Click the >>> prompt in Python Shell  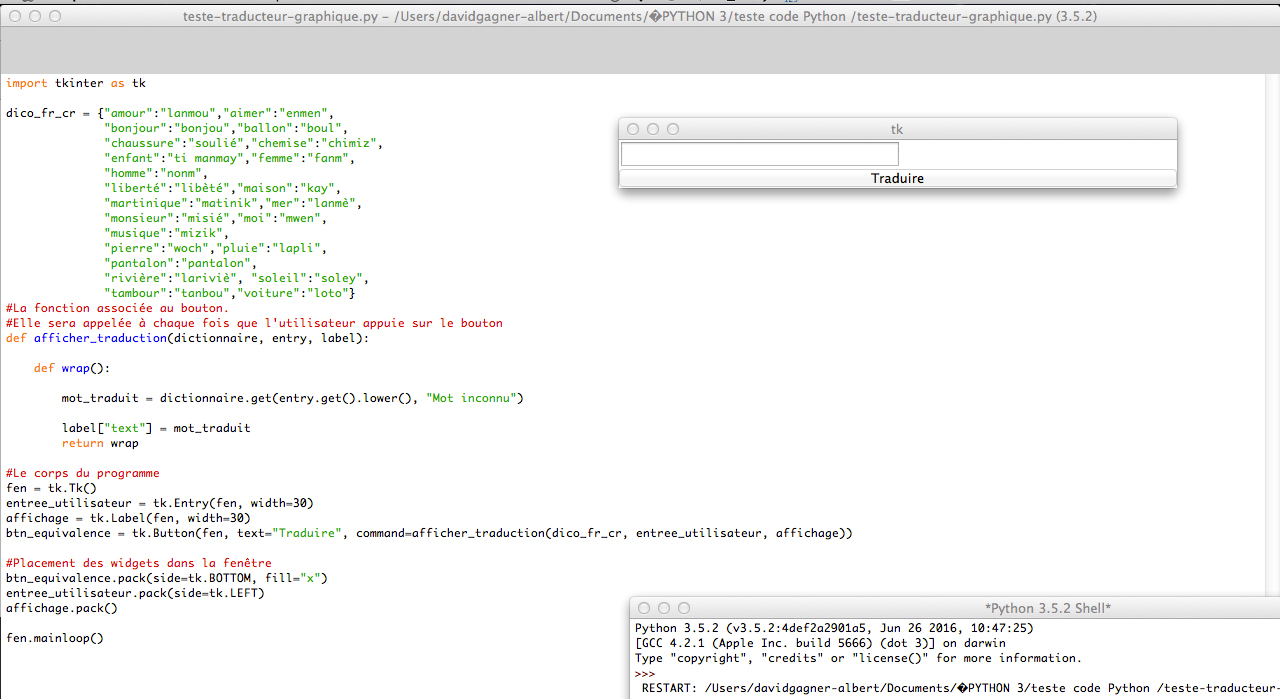tap(645, 674)
